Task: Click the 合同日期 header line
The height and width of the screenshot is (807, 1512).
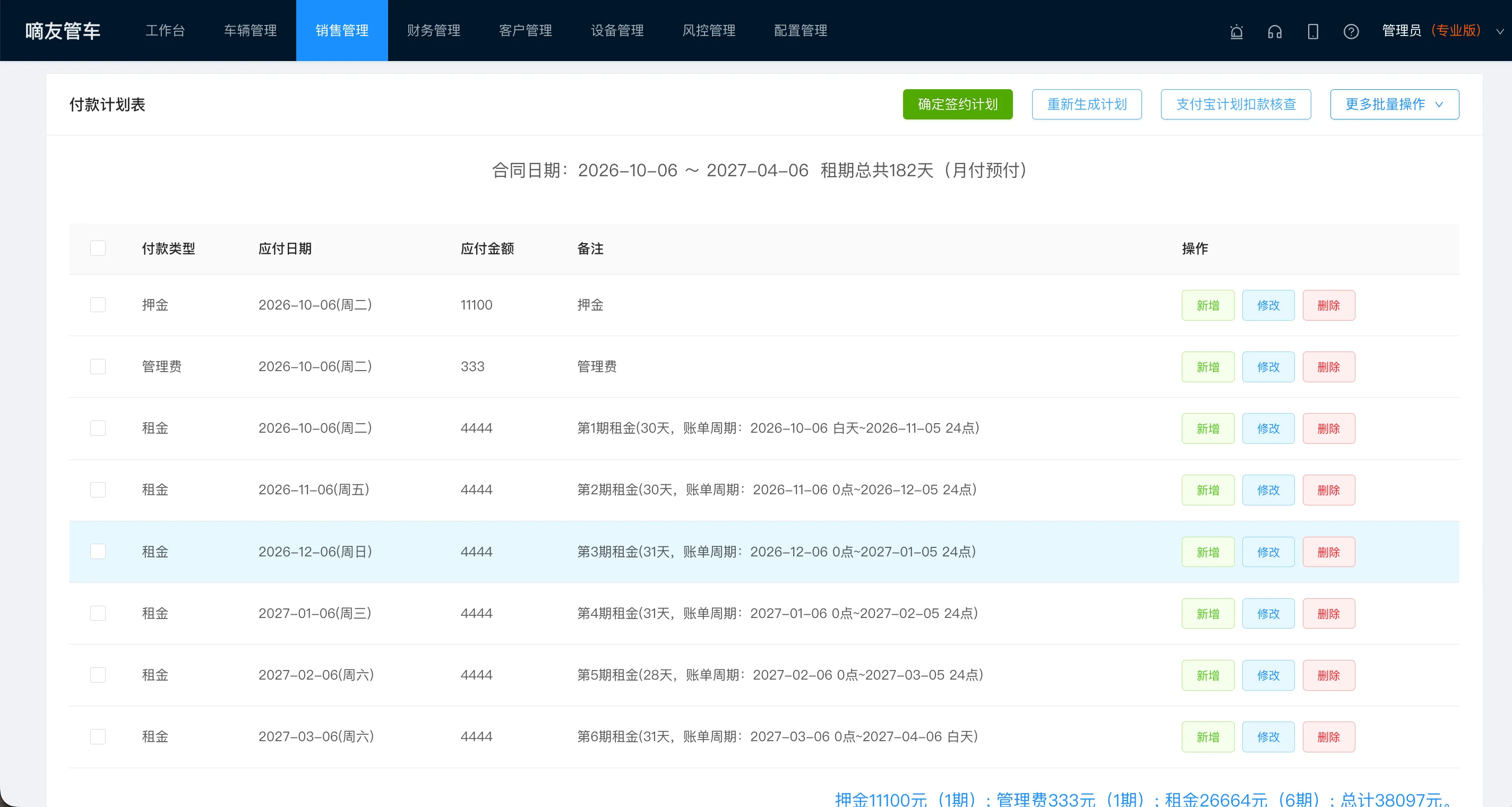Action: [760, 170]
